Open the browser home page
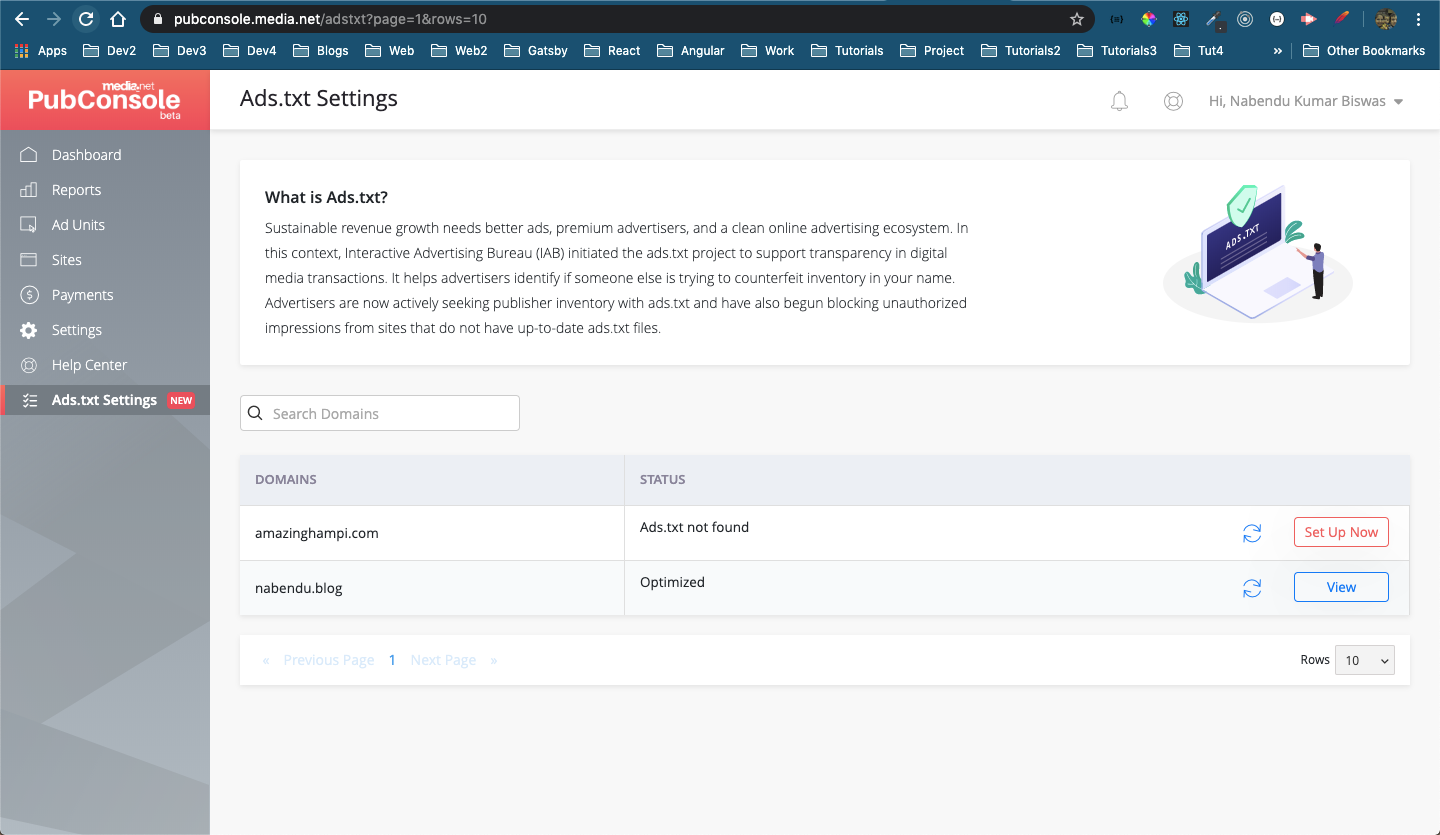1440x835 pixels. click(118, 19)
